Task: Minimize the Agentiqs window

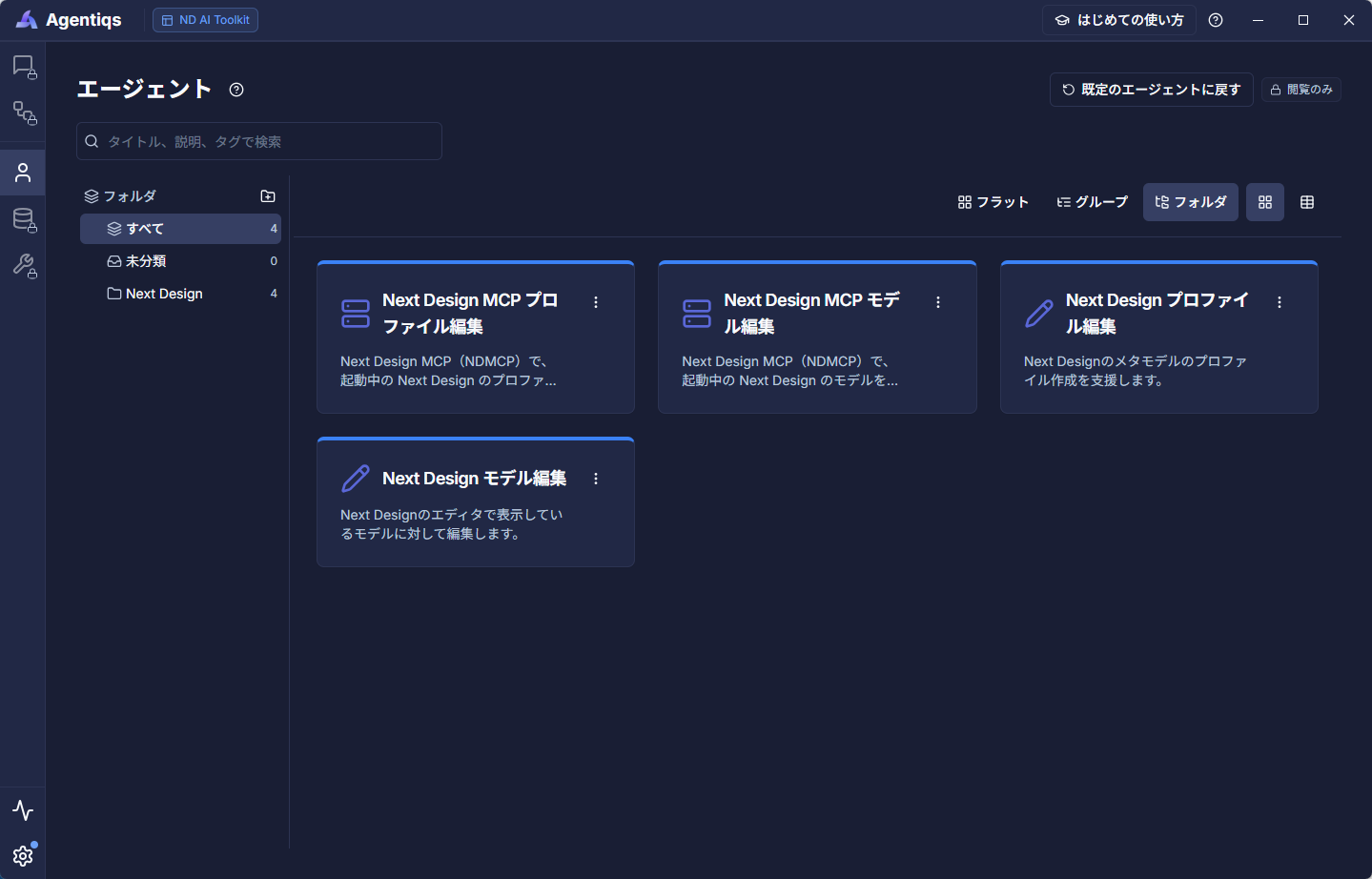Action: [x=1258, y=20]
